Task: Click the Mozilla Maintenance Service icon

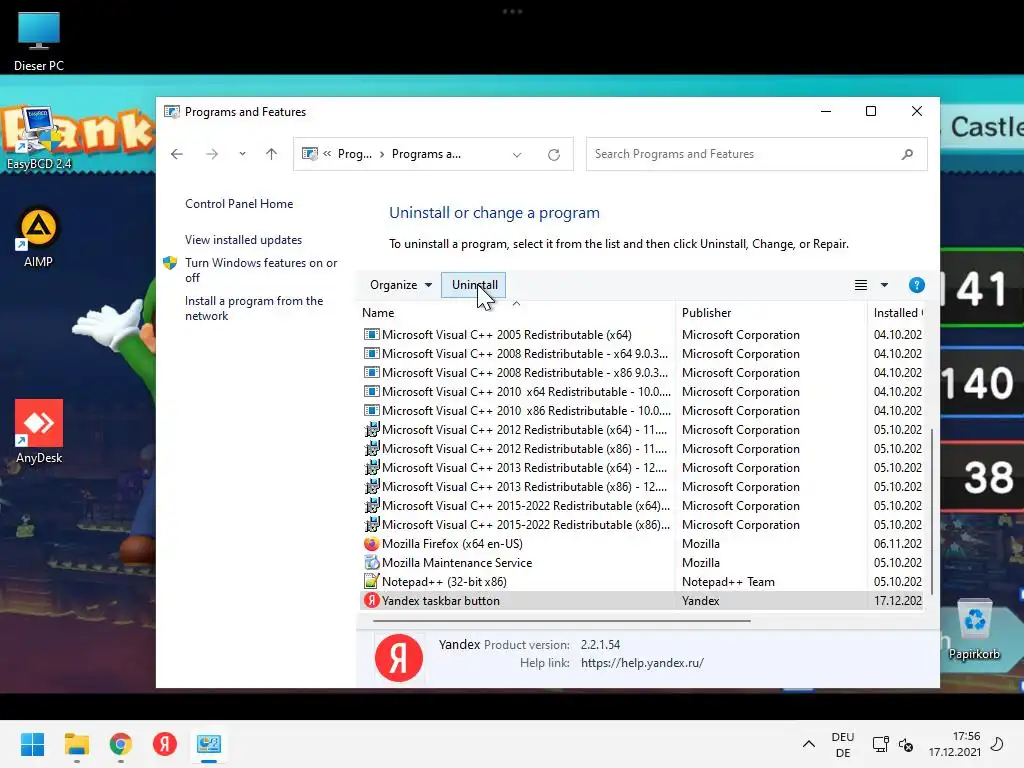Action: [372, 562]
